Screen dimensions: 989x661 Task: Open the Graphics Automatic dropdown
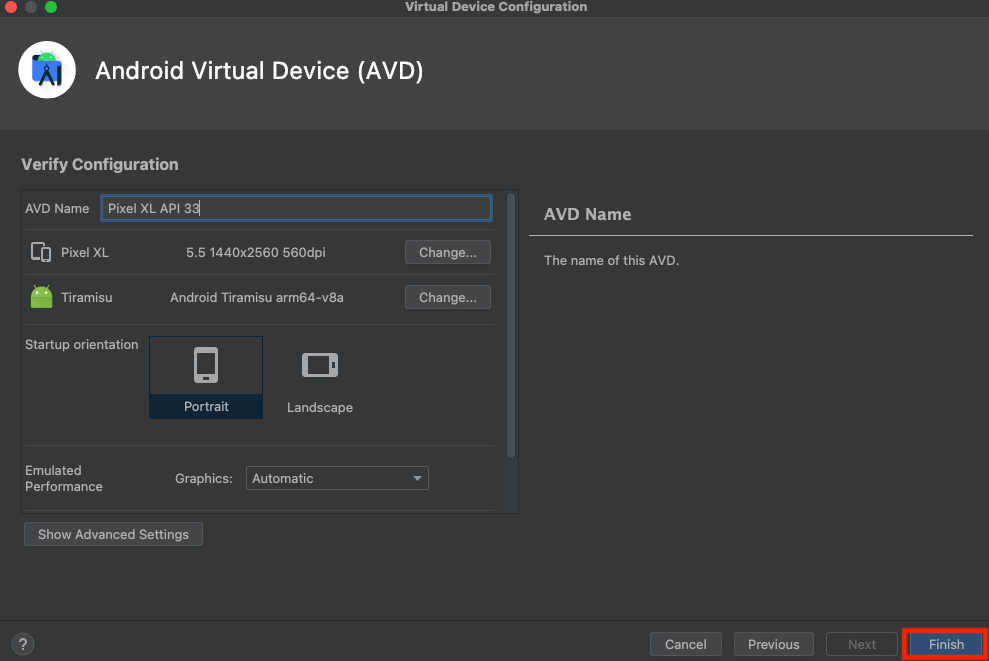pos(337,478)
